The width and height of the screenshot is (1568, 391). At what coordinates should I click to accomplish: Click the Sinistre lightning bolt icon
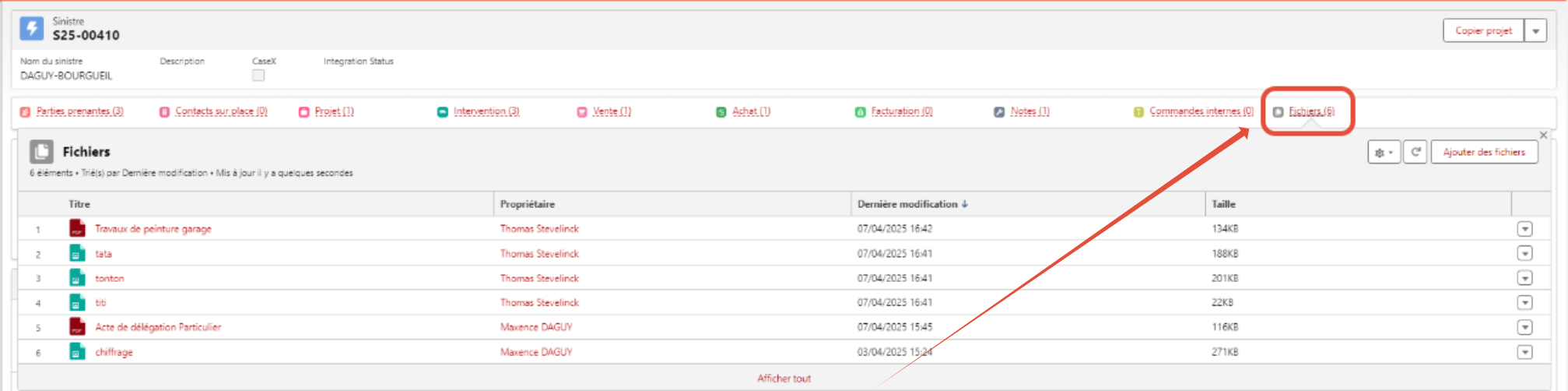click(32, 29)
